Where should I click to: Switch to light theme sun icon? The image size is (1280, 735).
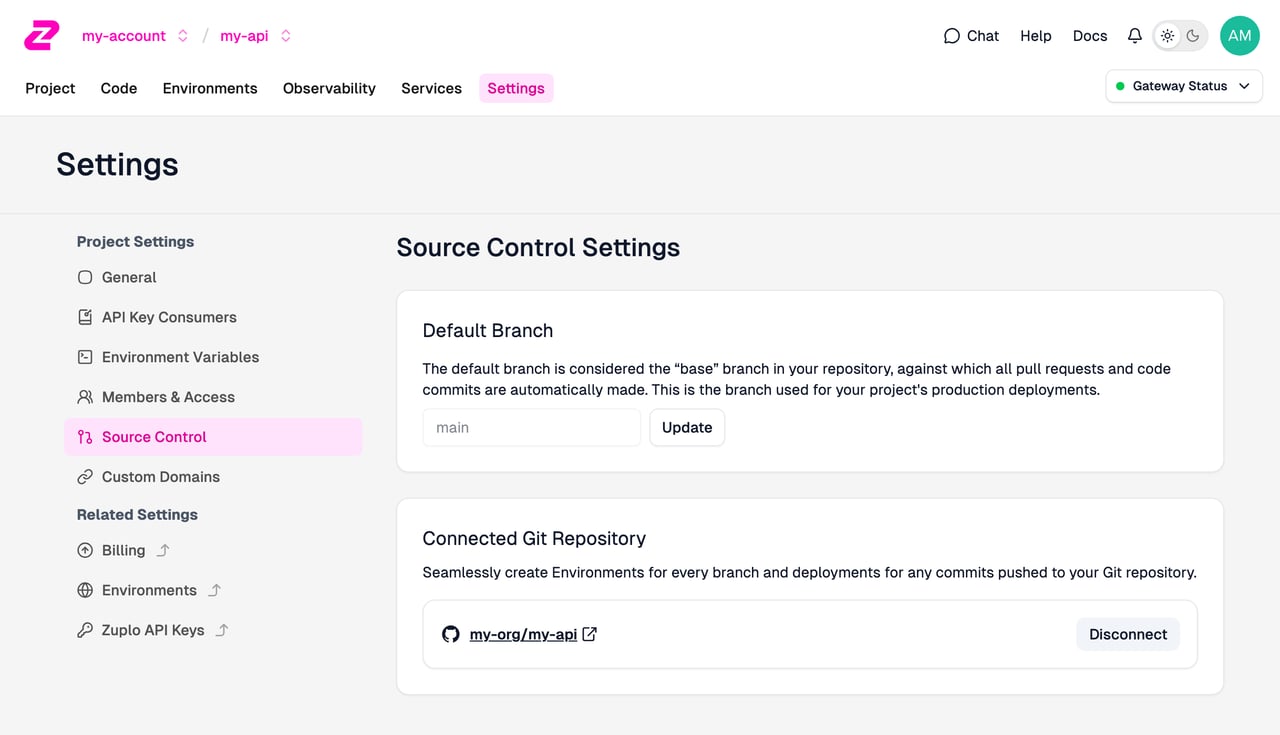click(x=1167, y=36)
